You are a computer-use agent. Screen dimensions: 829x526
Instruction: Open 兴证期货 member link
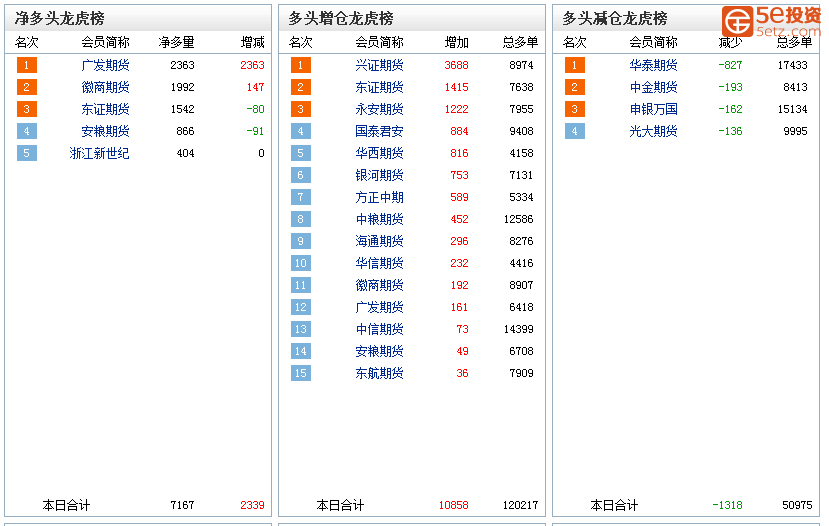(x=379, y=65)
